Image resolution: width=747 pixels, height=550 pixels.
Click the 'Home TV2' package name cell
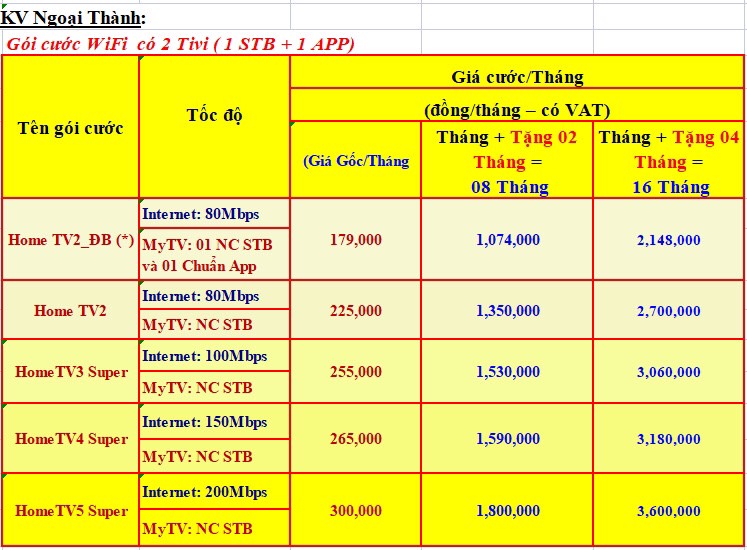(71, 310)
